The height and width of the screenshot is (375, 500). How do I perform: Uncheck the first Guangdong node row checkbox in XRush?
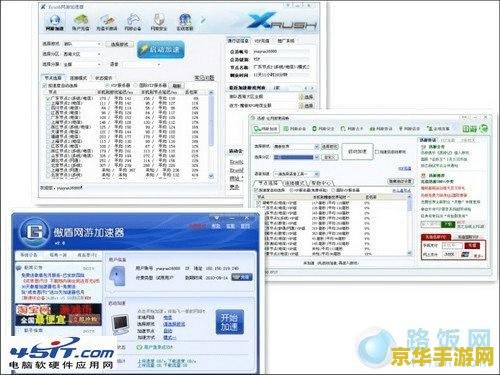(49, 98)
